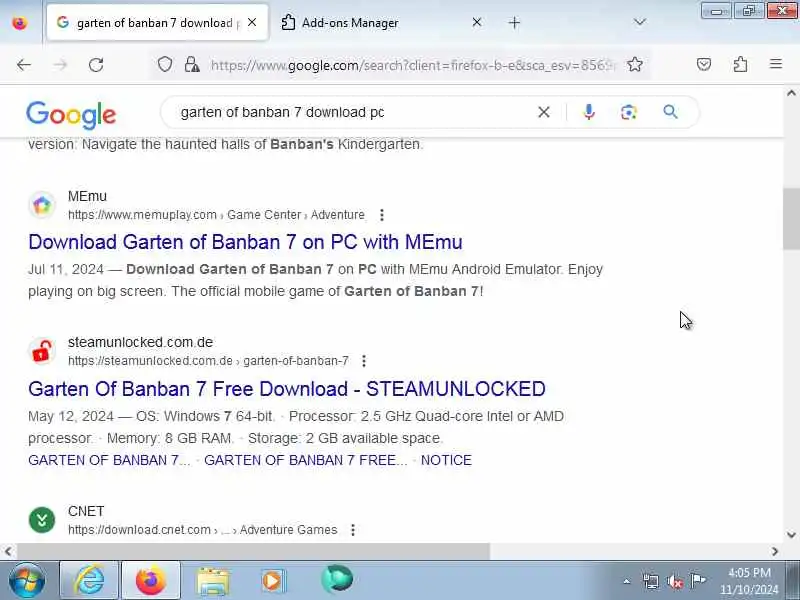Image resolution: width=800 pixels, height=600 pixels.
Task: Bookmark this page with the star icon
Action: (x=635, y=65)
